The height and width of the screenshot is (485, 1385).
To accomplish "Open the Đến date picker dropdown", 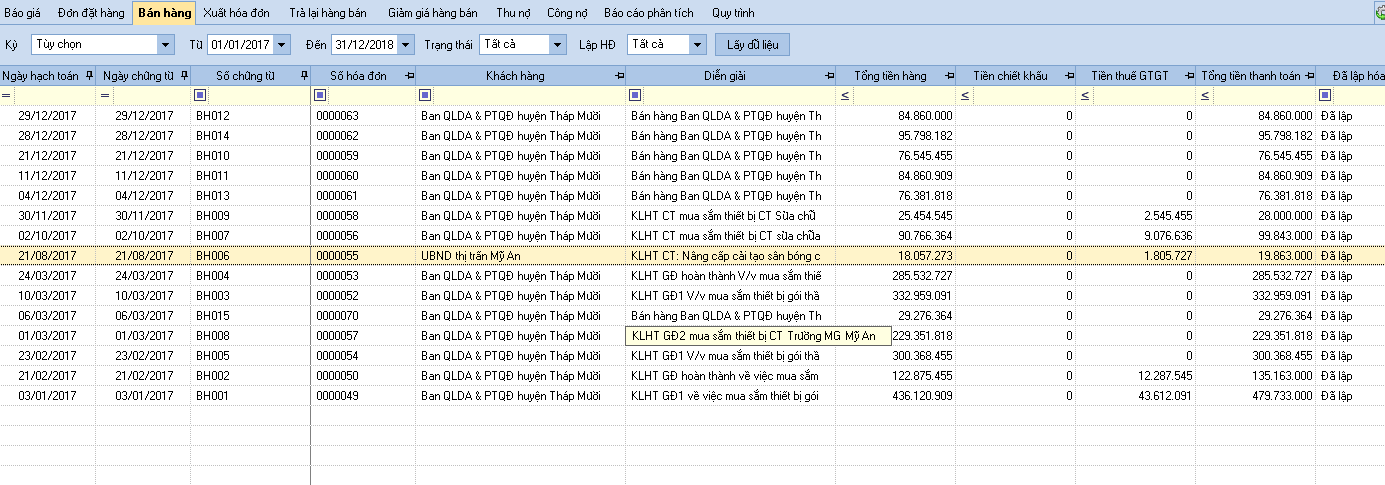I will tap(406, 45).
